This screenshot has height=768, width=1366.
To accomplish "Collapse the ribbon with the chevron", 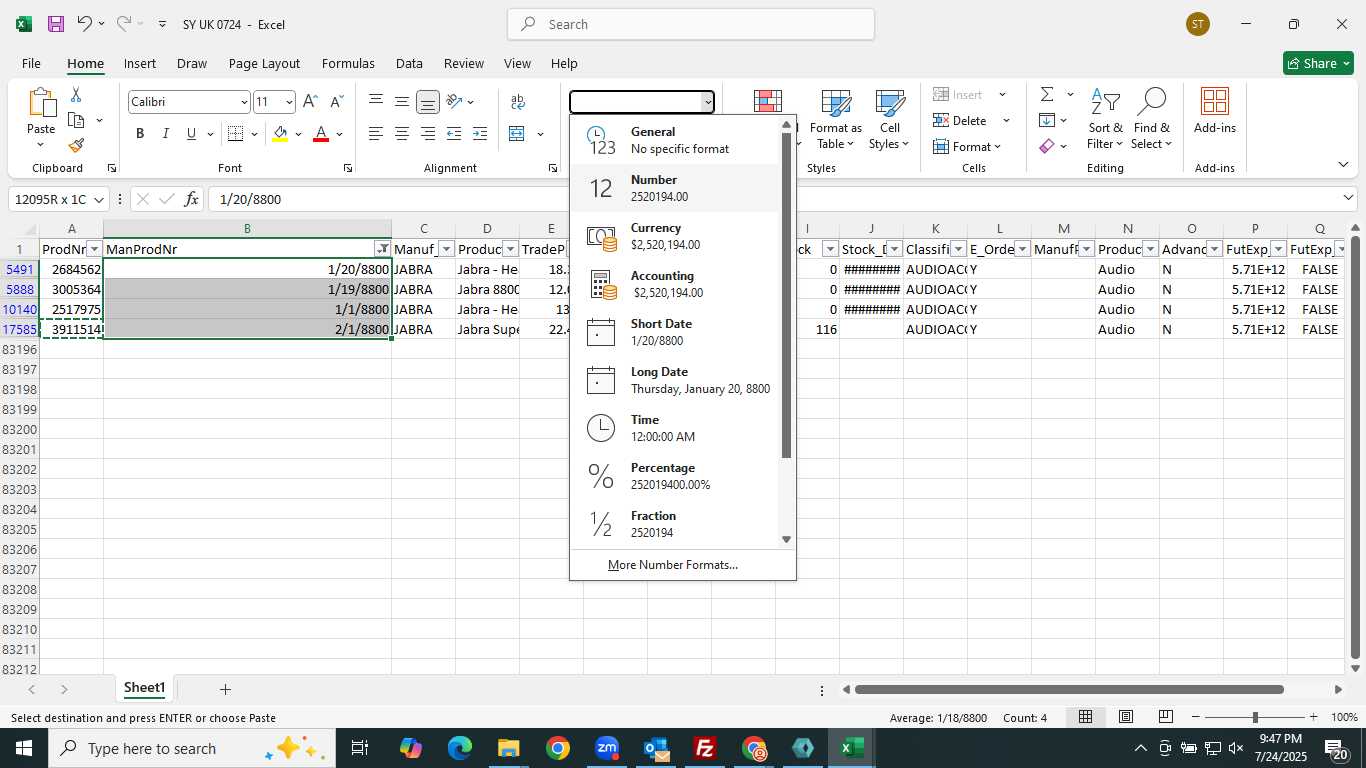I will [x=1343, y=165].
